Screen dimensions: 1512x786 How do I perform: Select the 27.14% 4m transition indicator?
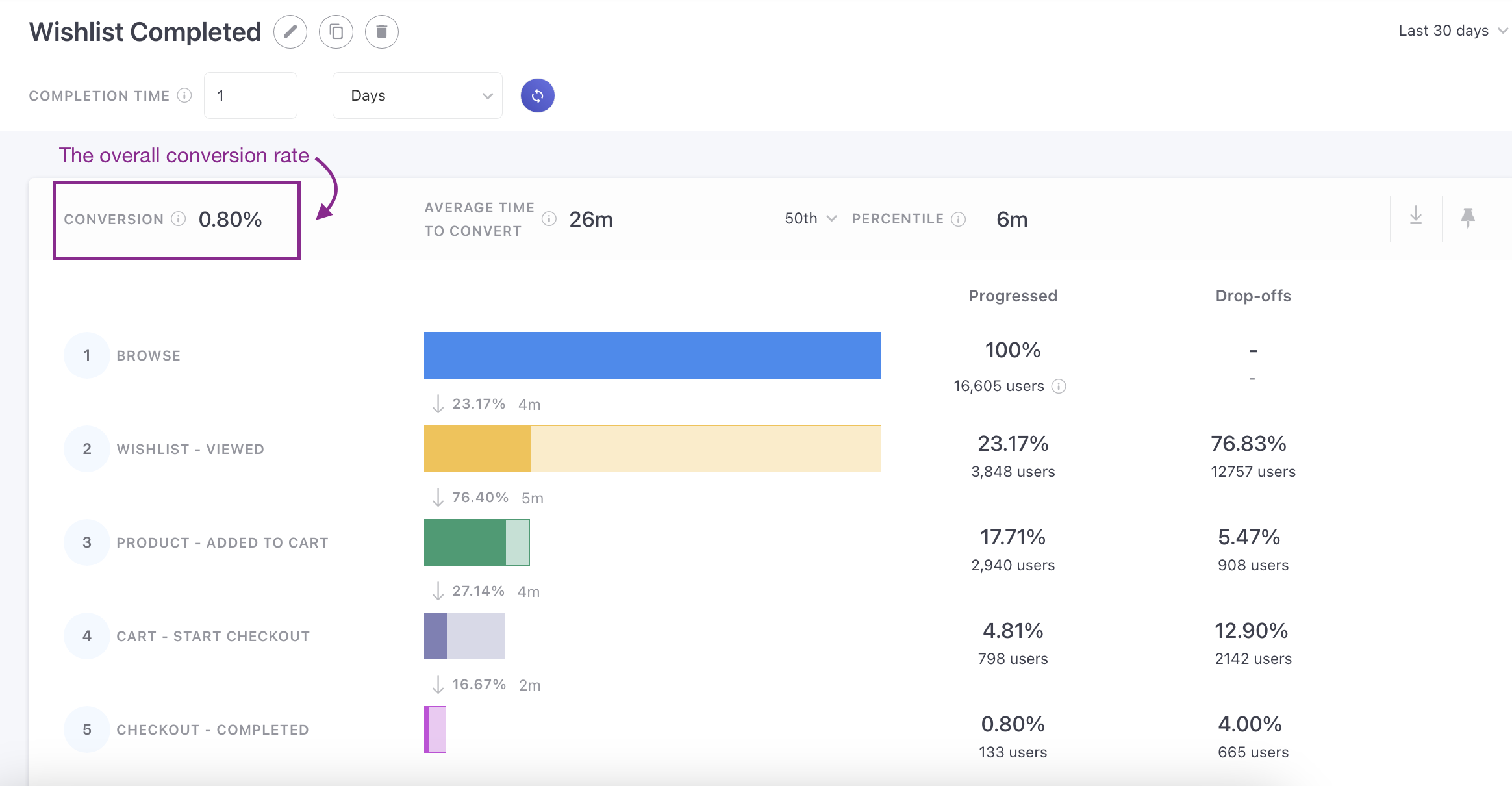[485, 591]
